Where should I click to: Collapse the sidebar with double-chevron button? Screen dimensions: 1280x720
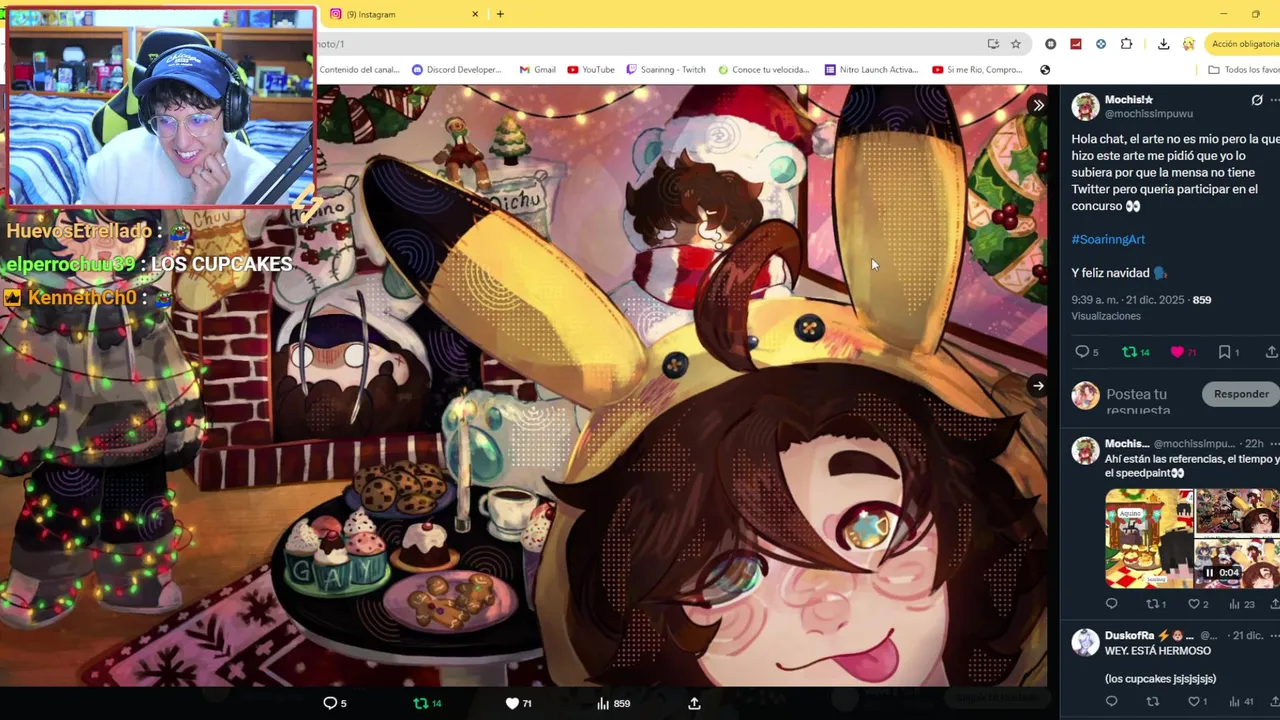[1038, 105]
